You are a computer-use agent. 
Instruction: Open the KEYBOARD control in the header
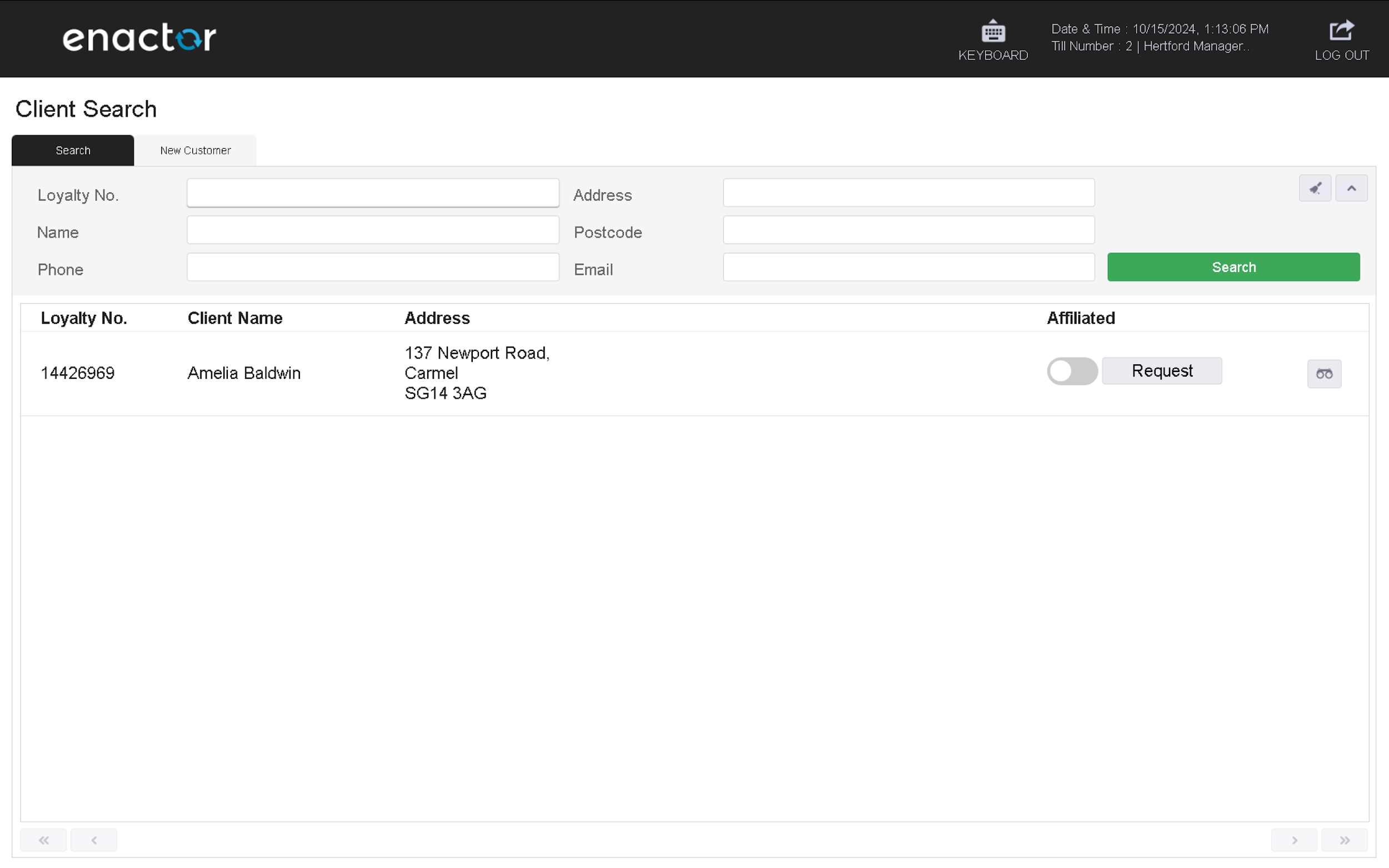coord(993,38)
